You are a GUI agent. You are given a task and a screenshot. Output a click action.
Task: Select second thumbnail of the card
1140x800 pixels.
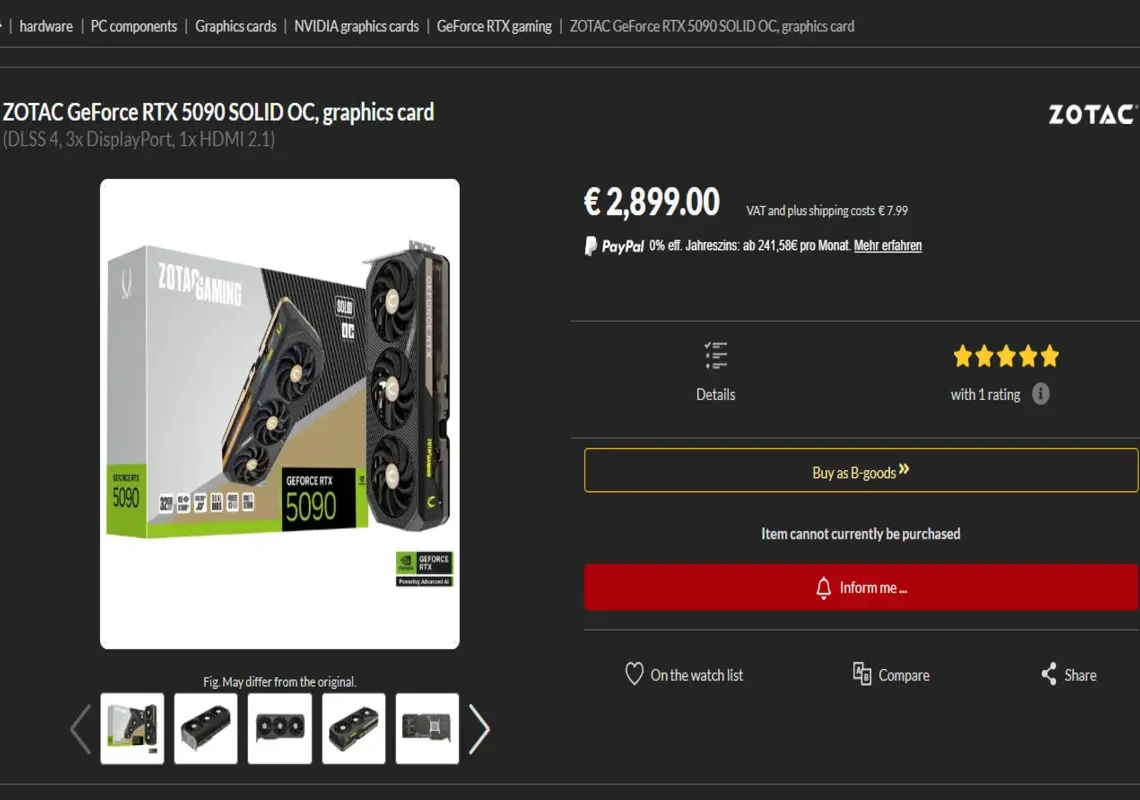206,728
